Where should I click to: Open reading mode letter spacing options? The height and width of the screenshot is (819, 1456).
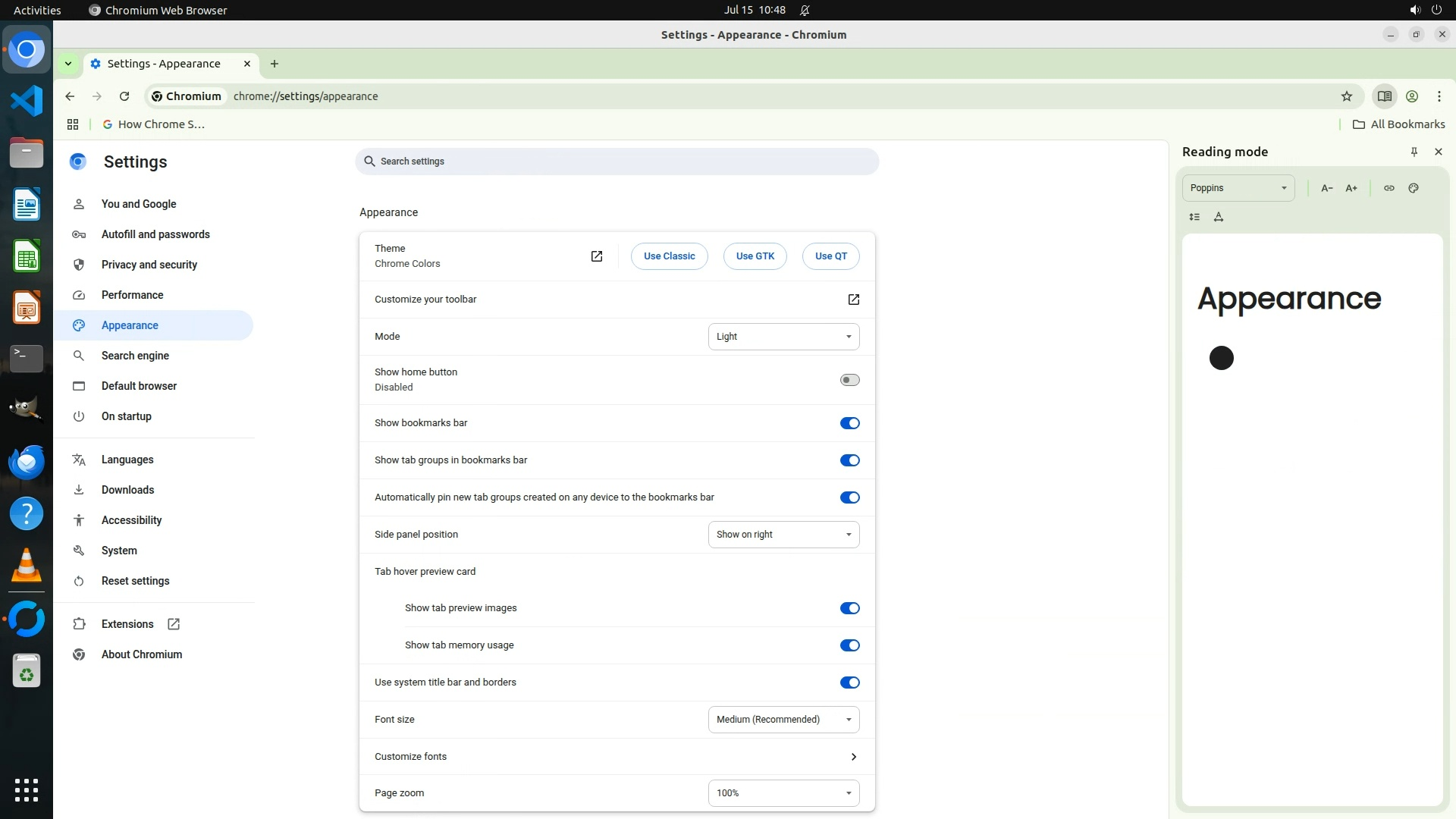1219,217
